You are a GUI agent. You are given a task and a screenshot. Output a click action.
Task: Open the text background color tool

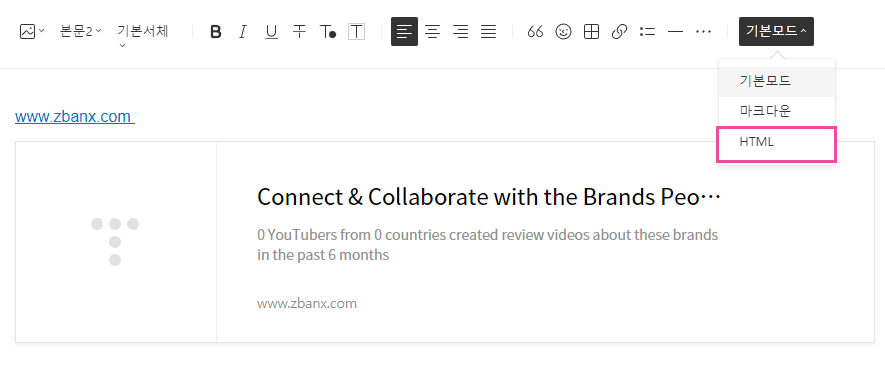356,32
